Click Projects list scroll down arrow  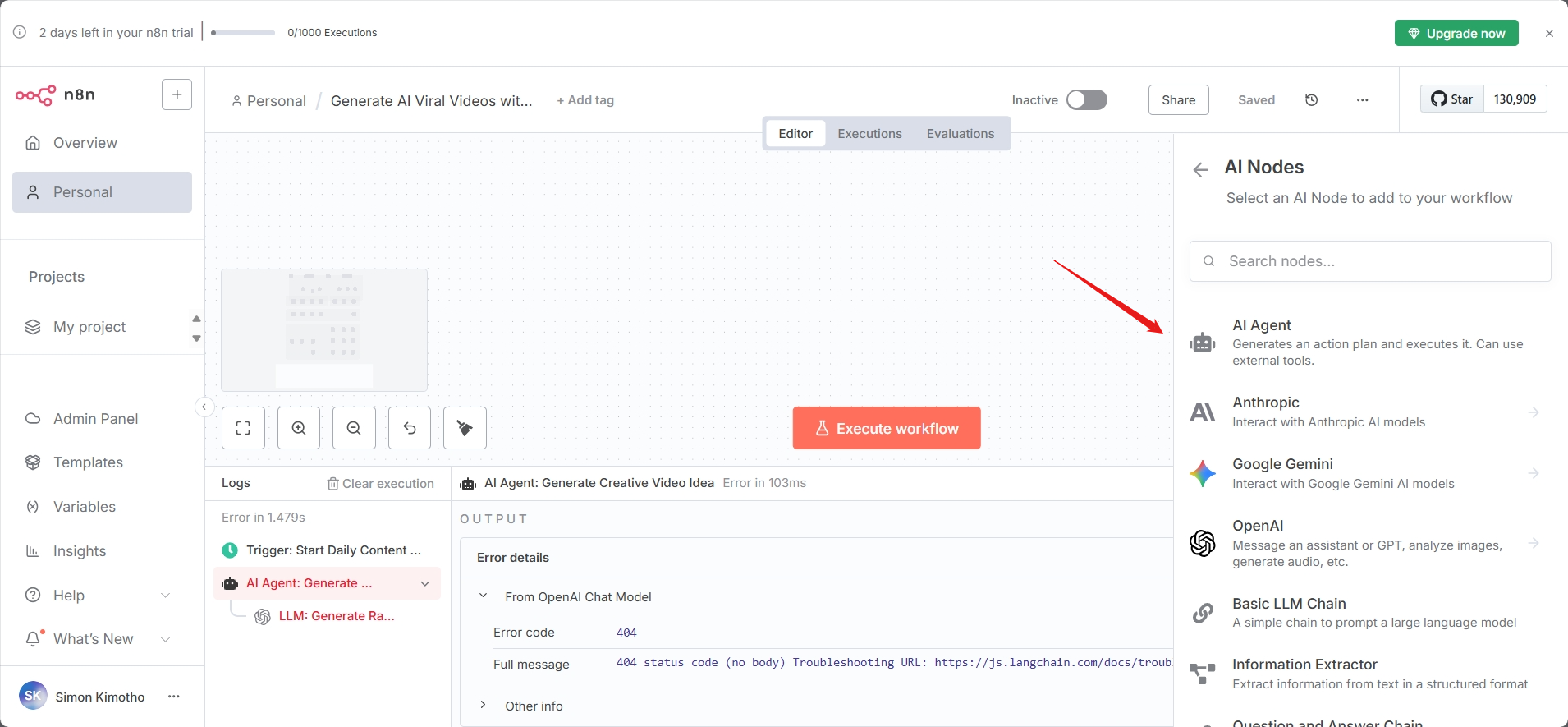pyautogui.click(x=196, y=338)
